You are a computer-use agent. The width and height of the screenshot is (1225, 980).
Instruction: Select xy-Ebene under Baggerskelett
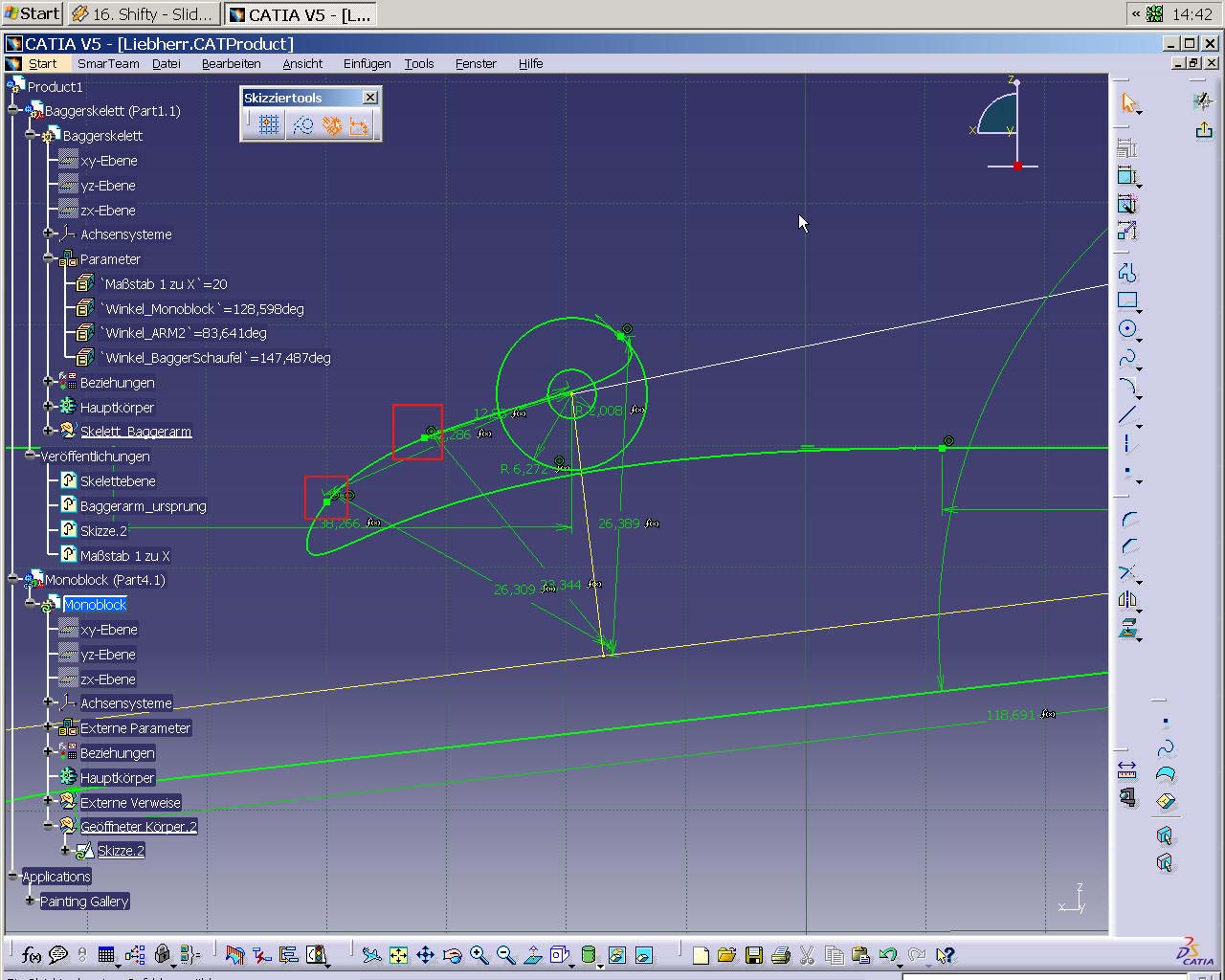click(x=108, y=161)
